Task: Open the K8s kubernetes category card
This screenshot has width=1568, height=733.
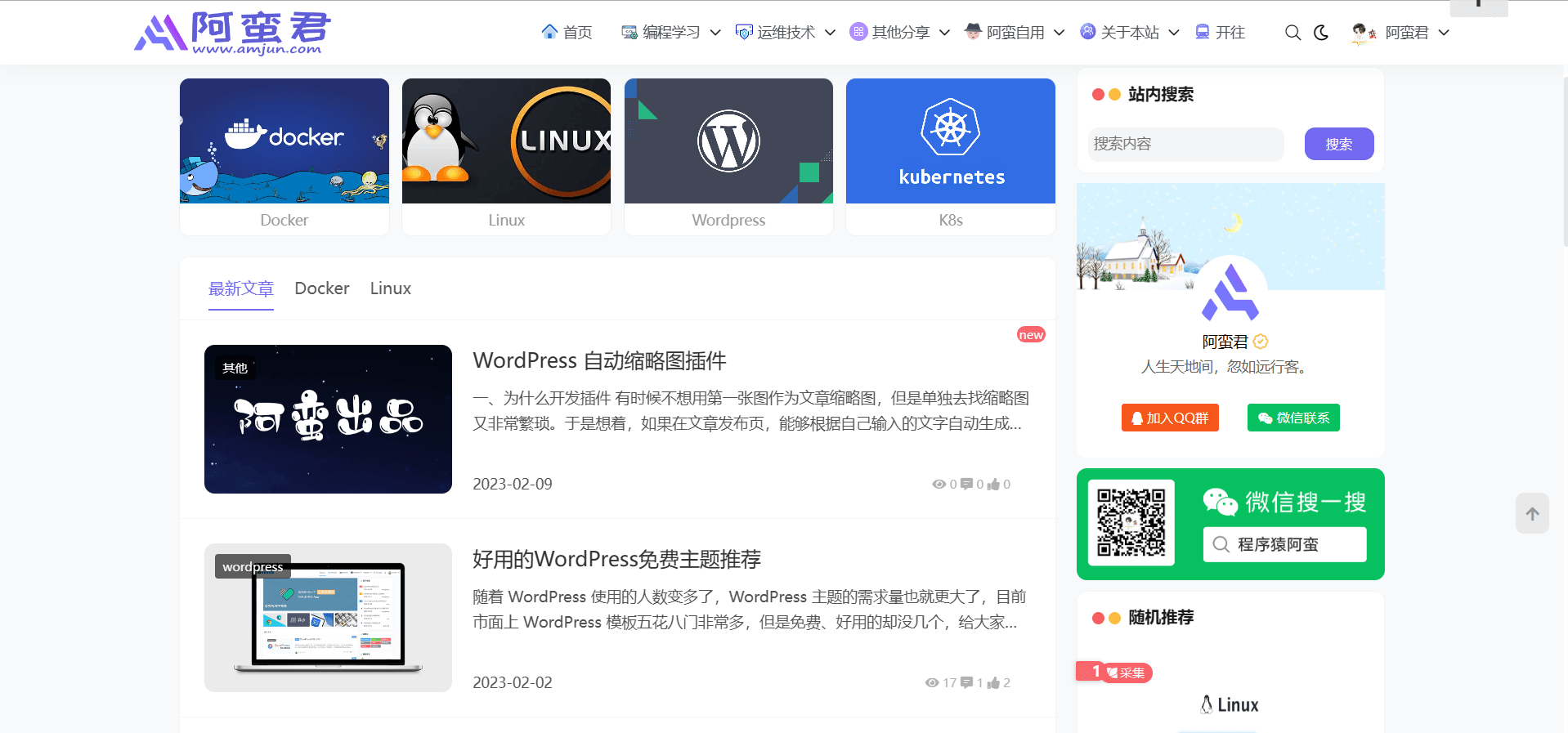Action: point(951,157)
